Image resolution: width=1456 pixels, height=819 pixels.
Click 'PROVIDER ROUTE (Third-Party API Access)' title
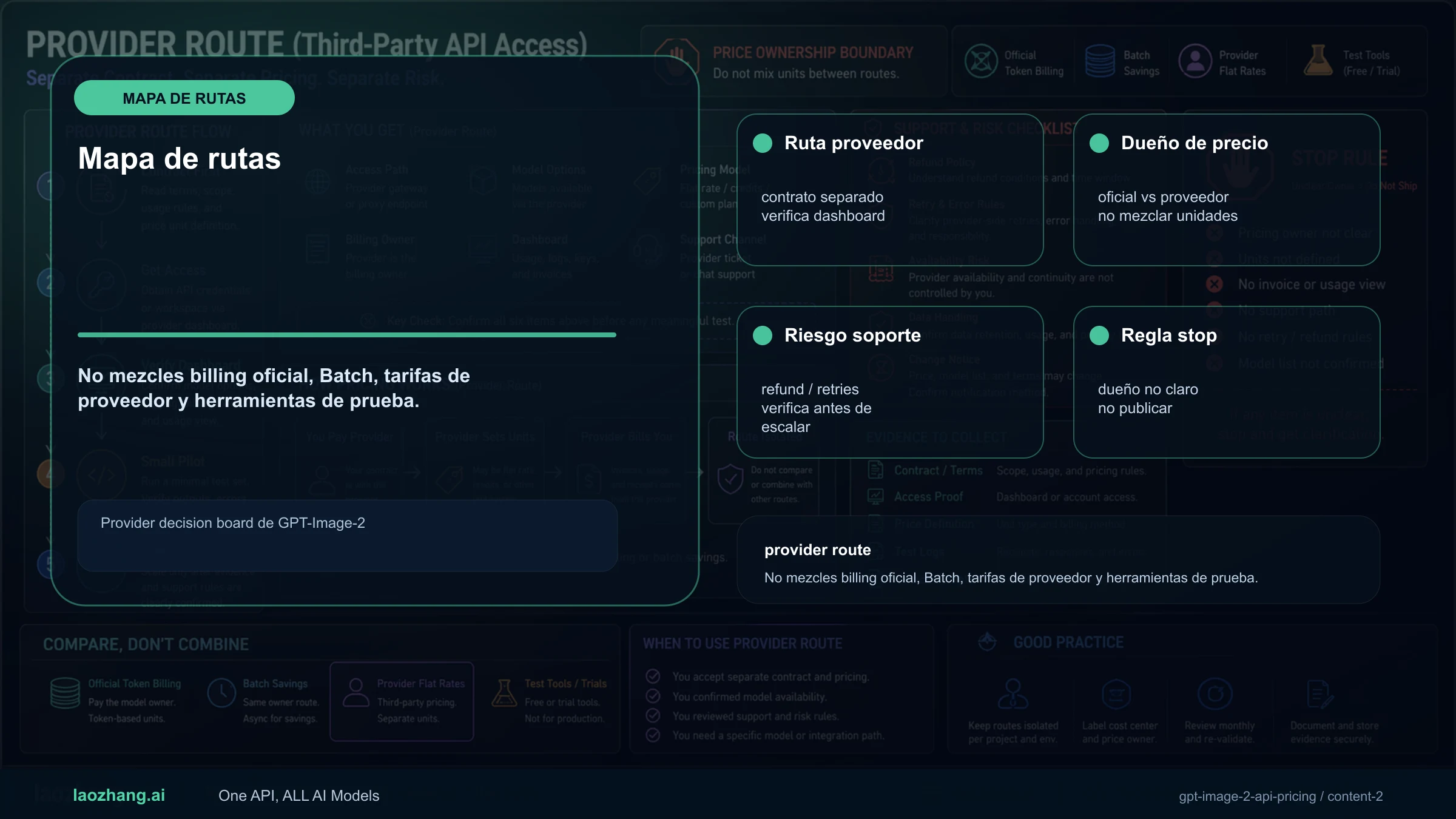tap(307, 44)
